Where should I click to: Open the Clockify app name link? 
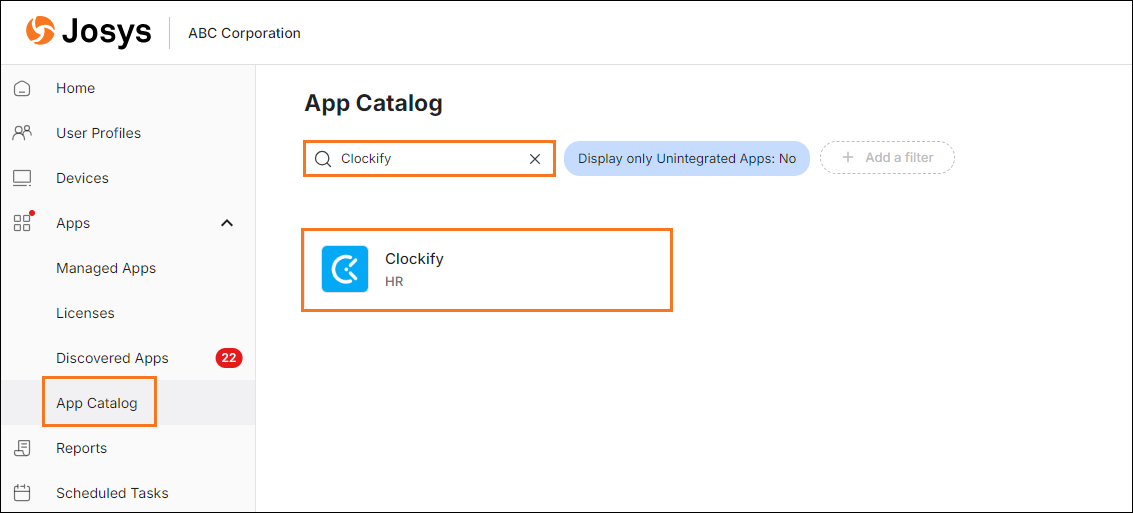click(414, 259)
